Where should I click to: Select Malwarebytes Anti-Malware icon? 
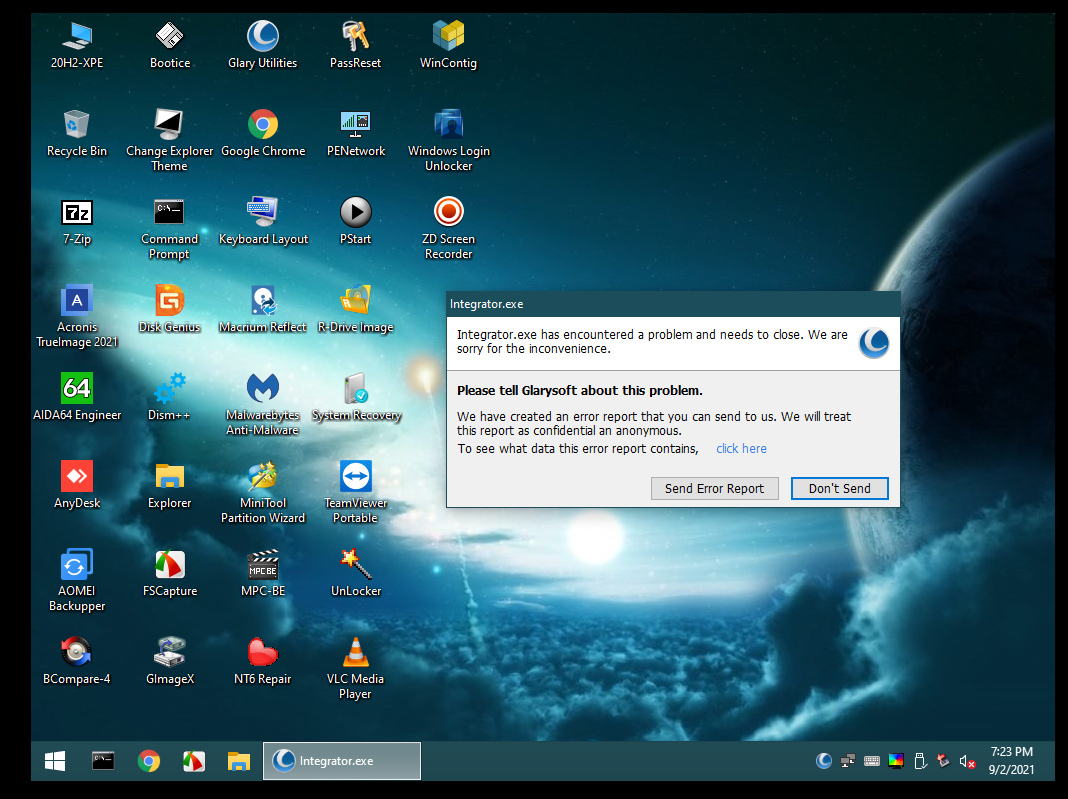click(x=263, y=404)
